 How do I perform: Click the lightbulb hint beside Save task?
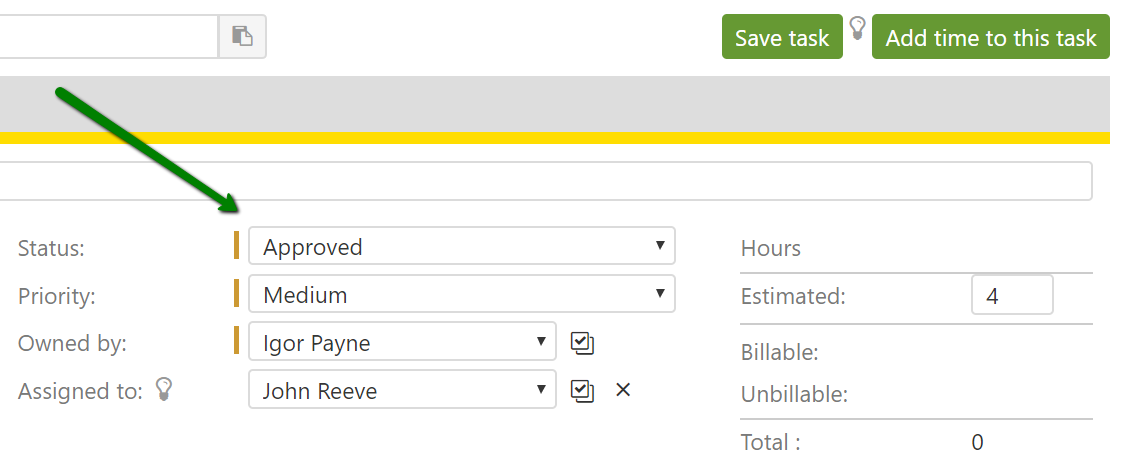[857, 28]
